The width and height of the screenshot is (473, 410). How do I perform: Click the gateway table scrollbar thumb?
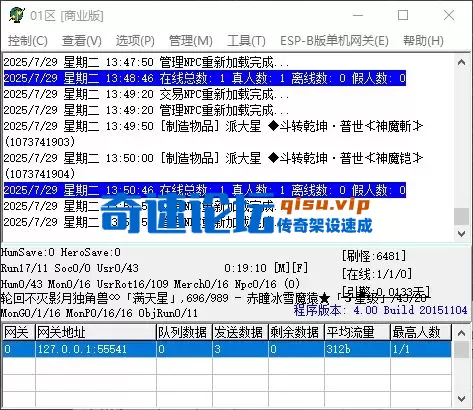tap(462, 350)
